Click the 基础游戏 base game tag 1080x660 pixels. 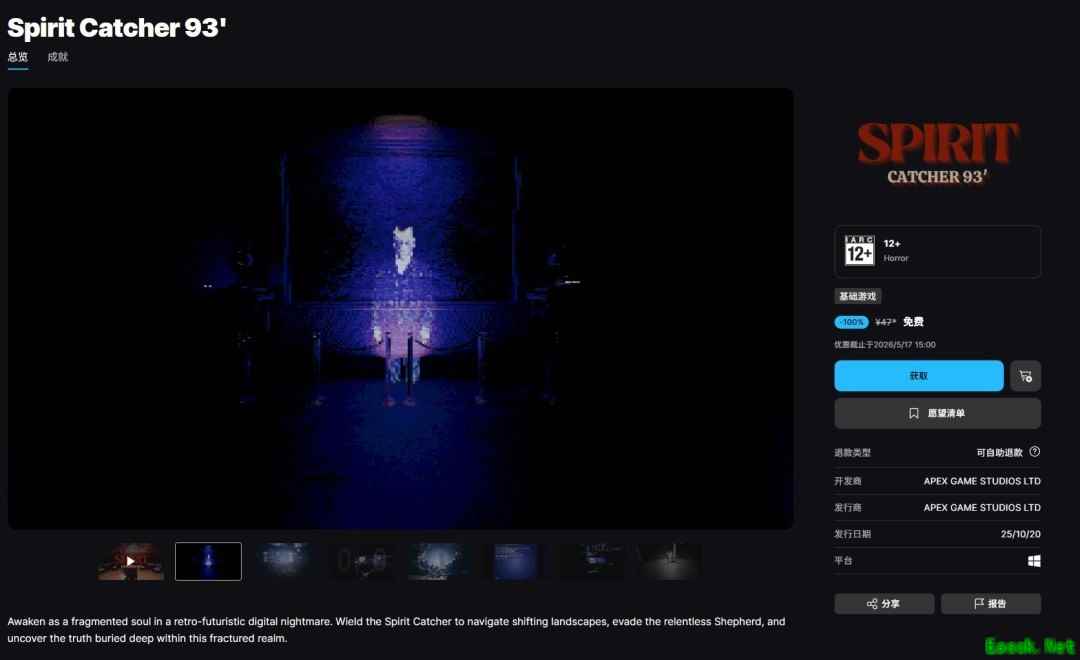pyautogui.click(x=858, y=296)
